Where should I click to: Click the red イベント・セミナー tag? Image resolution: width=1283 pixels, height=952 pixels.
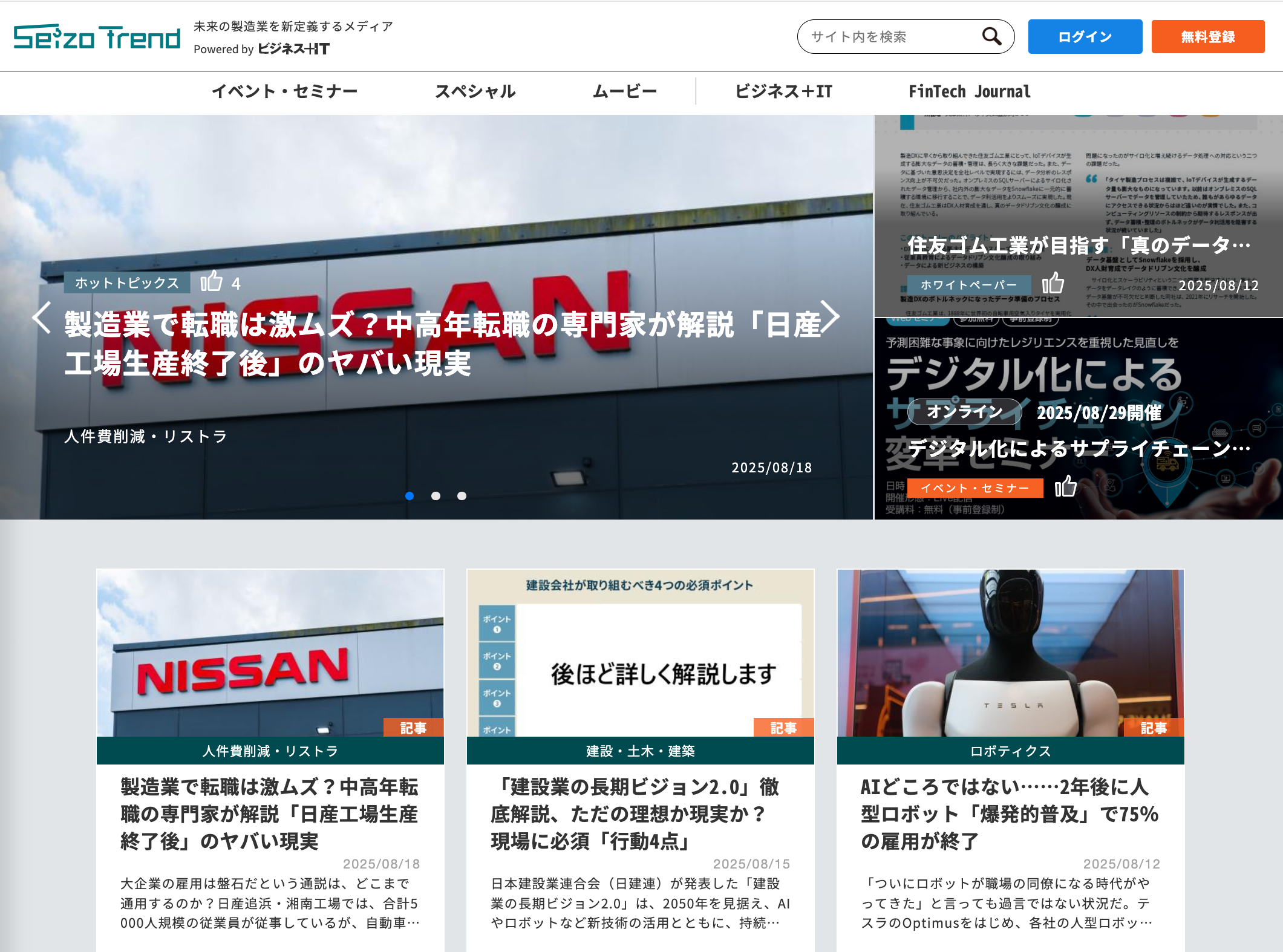click(975, 487)
